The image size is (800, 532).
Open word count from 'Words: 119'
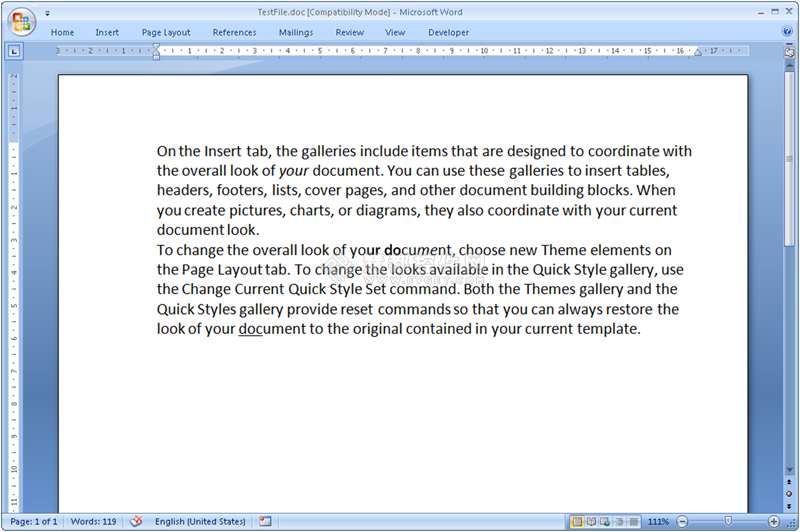coord(93,522)
